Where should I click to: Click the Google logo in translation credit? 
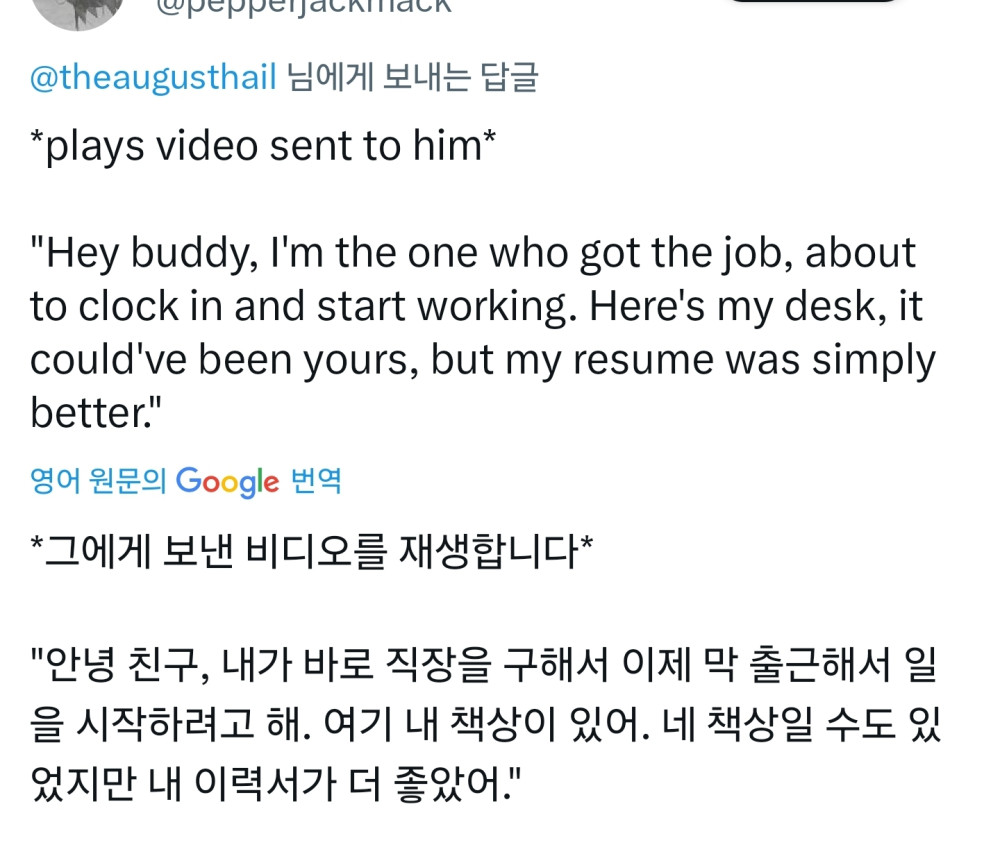click(227, 481)
